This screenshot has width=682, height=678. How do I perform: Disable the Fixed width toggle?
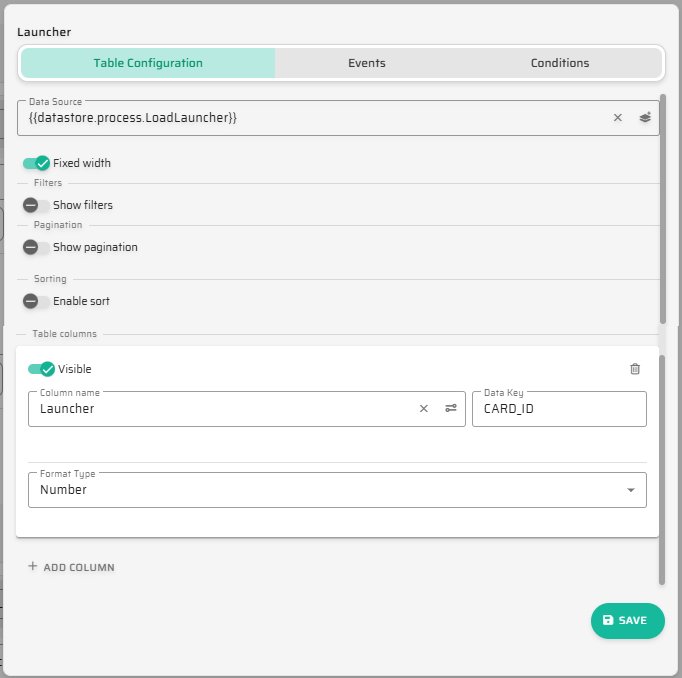click(x=36, y=163)
